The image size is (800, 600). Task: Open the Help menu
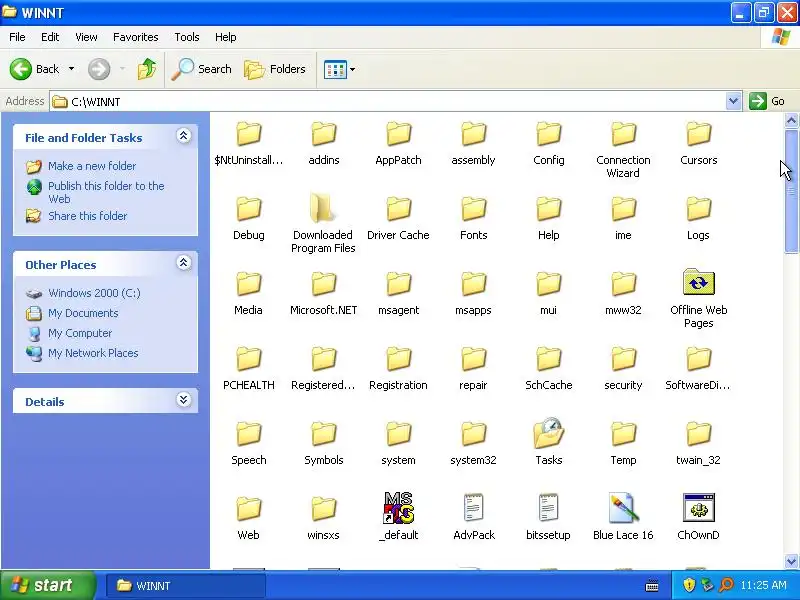pos(226,37)
